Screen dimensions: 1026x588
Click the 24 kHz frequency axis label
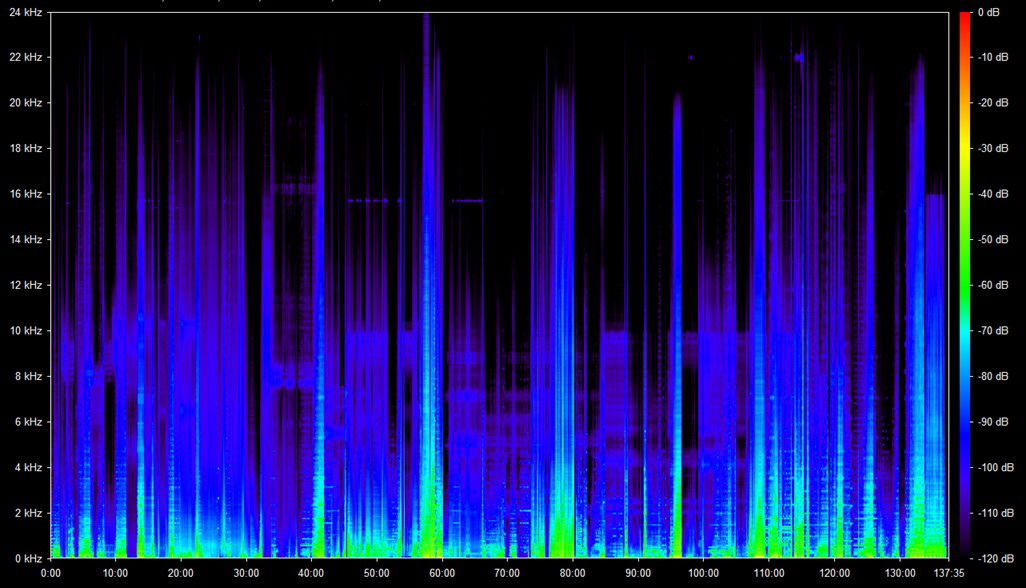[26, 12]
